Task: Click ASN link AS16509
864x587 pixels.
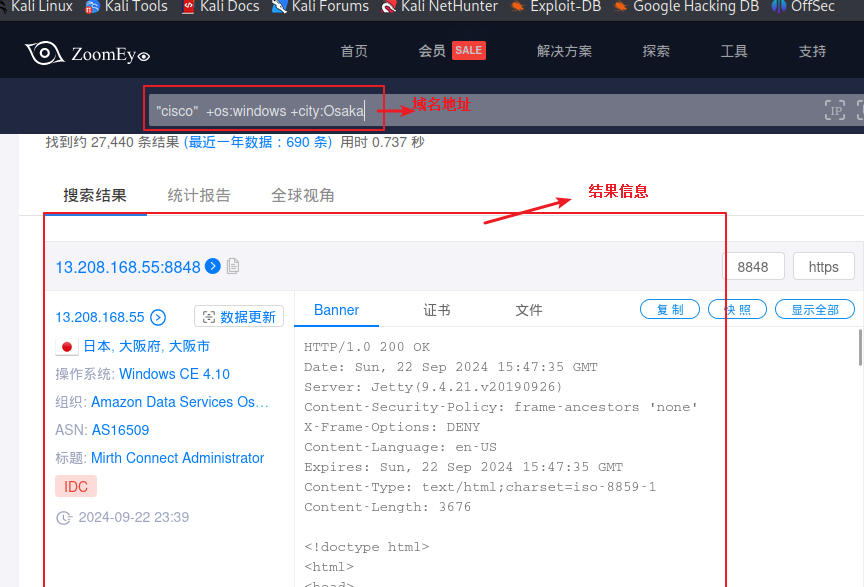Action: [120, 430]
